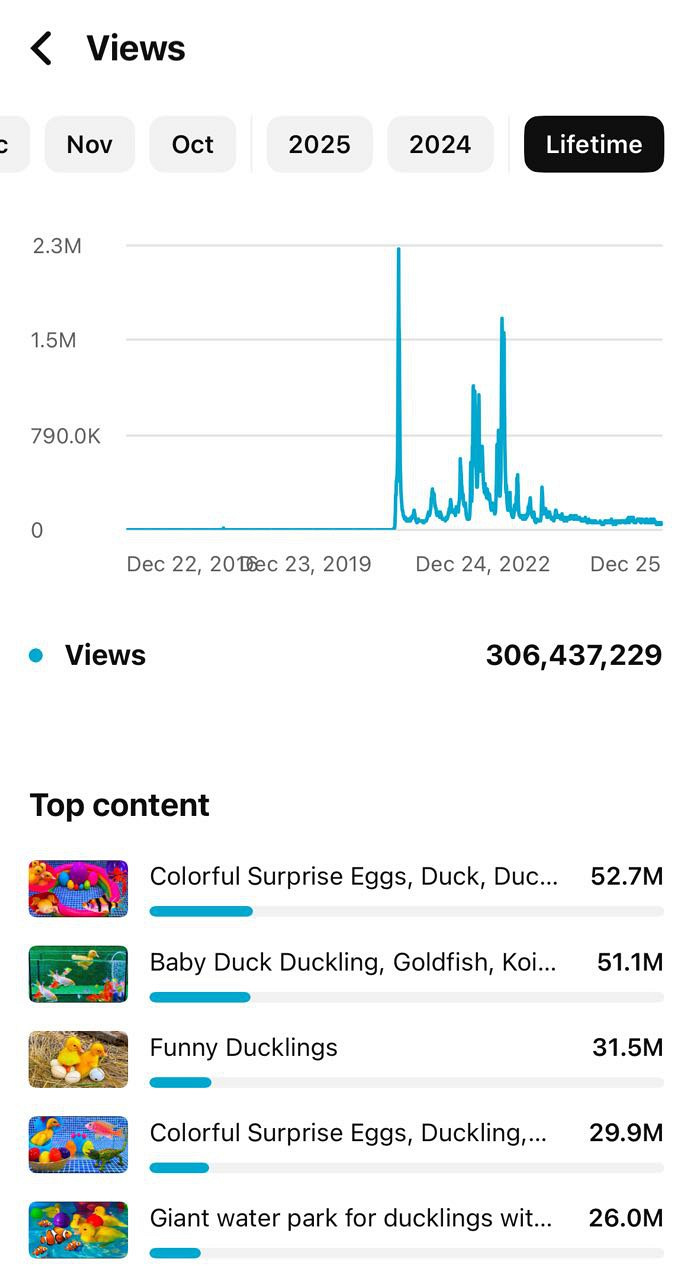Select the Lifetime time range
Screen dimensions: 693x1280
pyautogui.click(x=593, y=144)
